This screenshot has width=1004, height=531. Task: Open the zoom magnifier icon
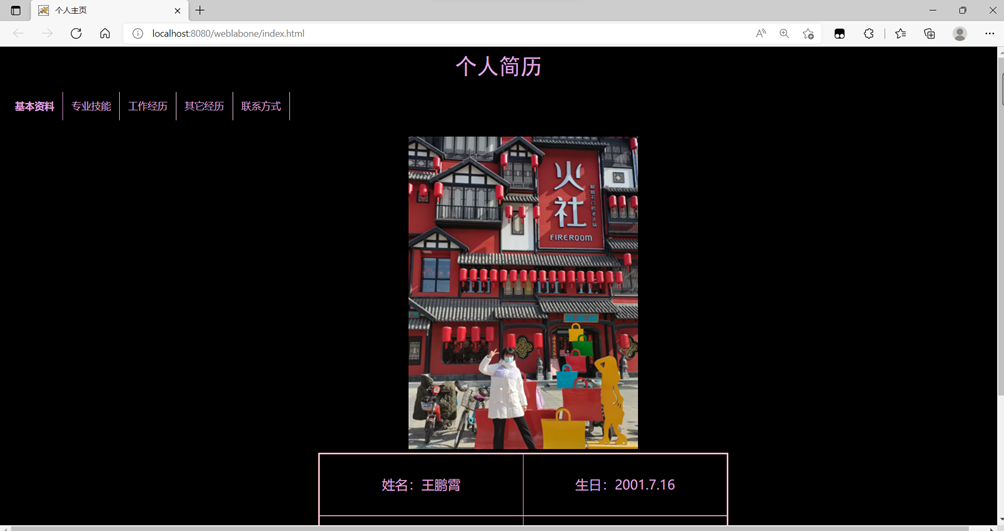[784, 33]
